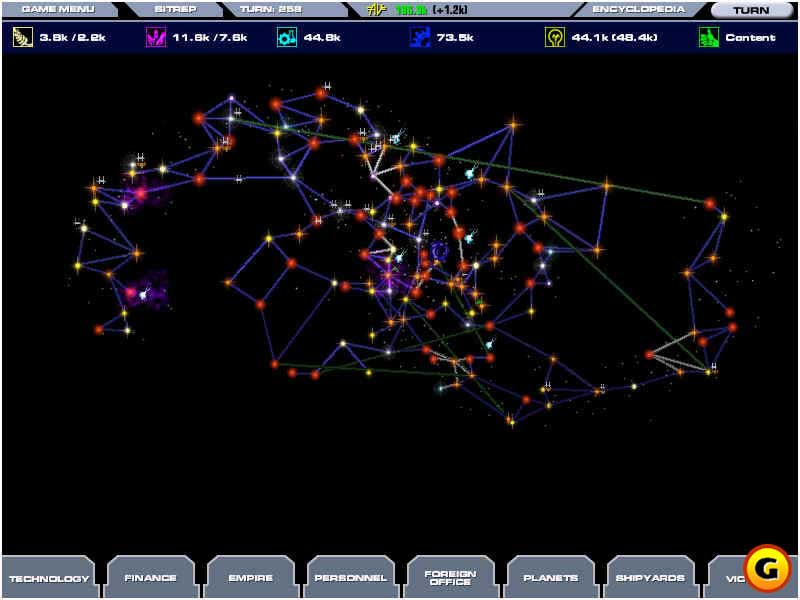Go to the Foreign Office
This screenshot has height=600, width=800.
[x=450, y=578]
